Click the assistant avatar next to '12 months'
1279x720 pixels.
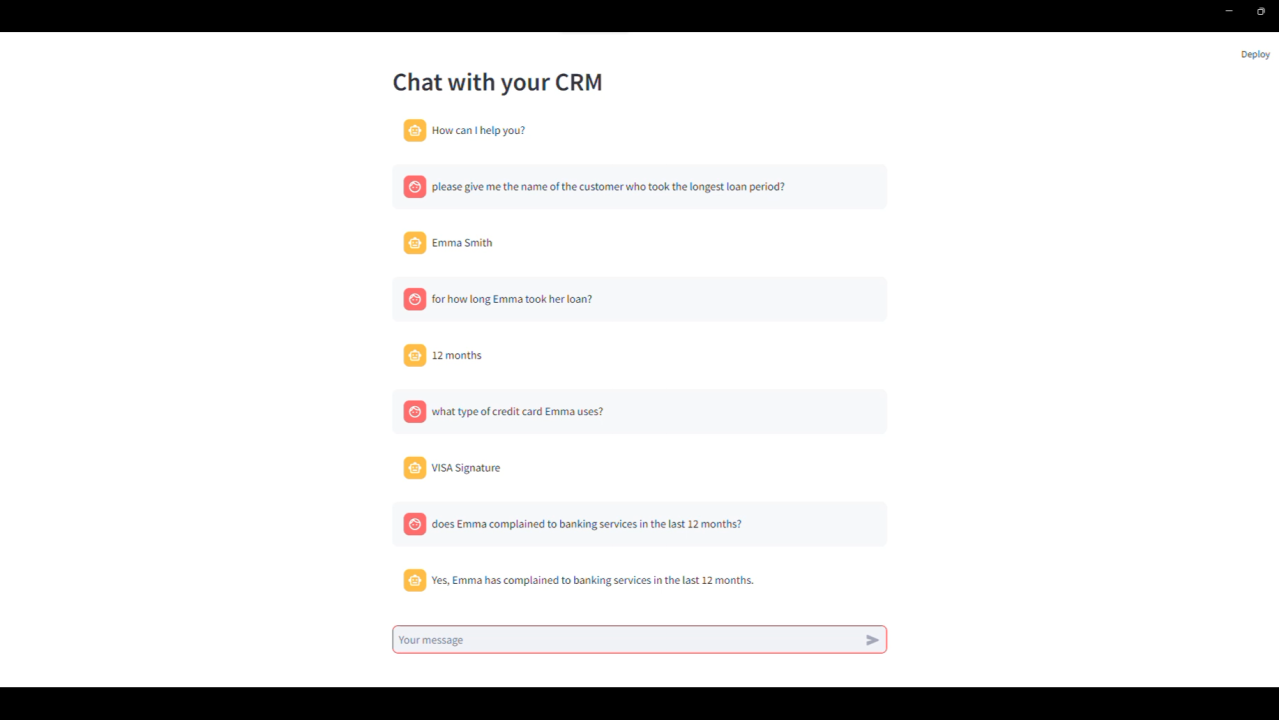coord(415,355)
